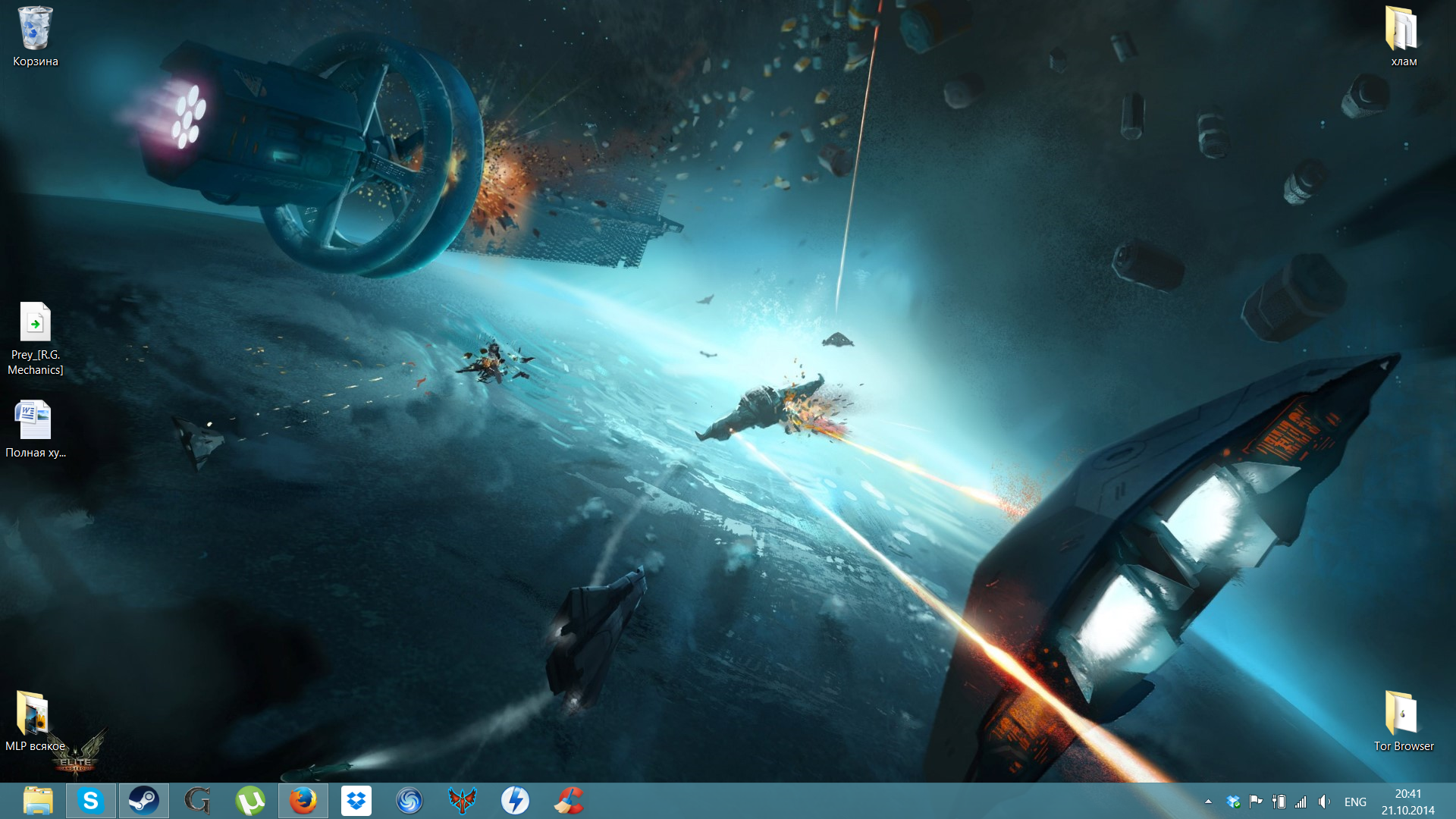Open the Dropbox taskbar shortcut
Image resolution: width=1456 pixels, height=819 pixels.
356,801
